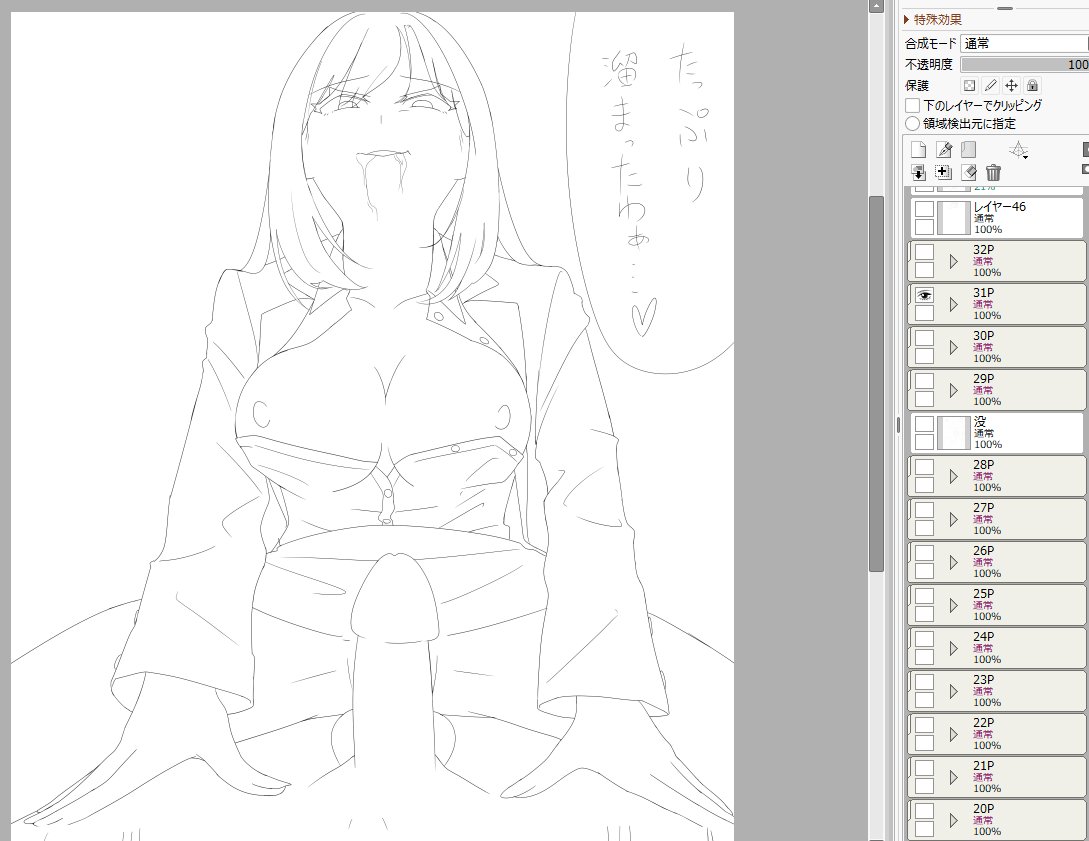Hide layer 31P via its eye toggle
This screenshot has width=1089, height=841.
[x=923, y=295]
